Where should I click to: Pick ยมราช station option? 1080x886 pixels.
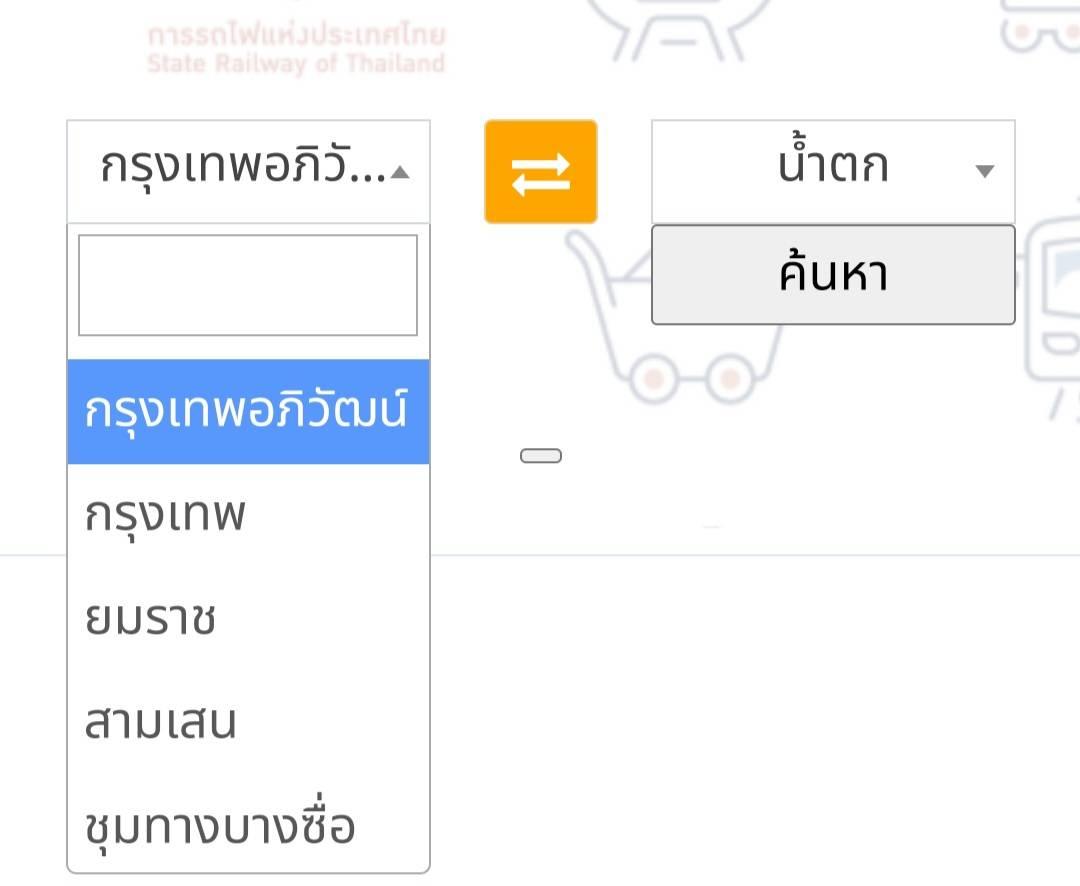(x=248, y=619)
